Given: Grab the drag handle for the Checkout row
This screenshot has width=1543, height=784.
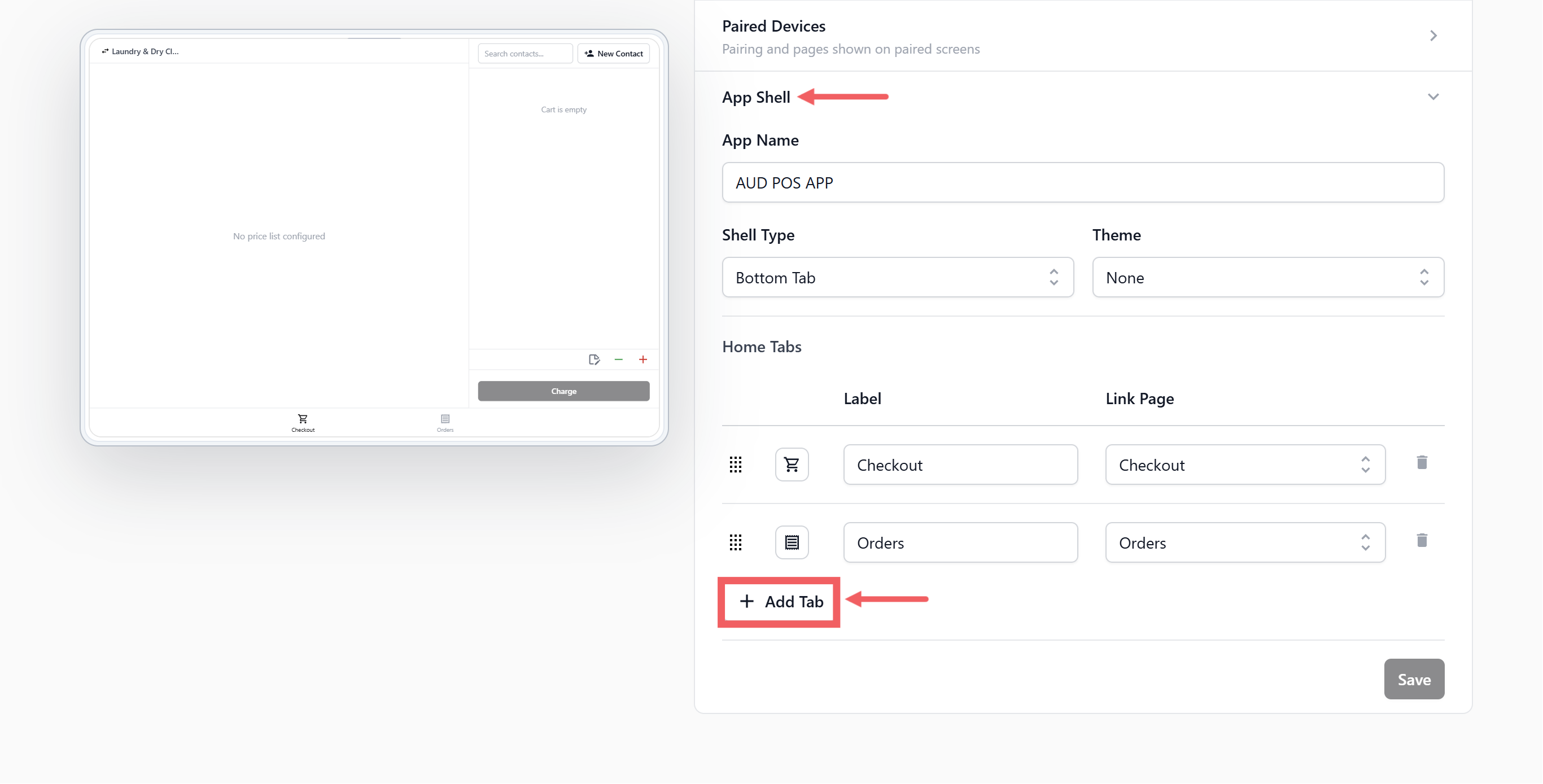Looking at the screenshot, I should 736,464.
